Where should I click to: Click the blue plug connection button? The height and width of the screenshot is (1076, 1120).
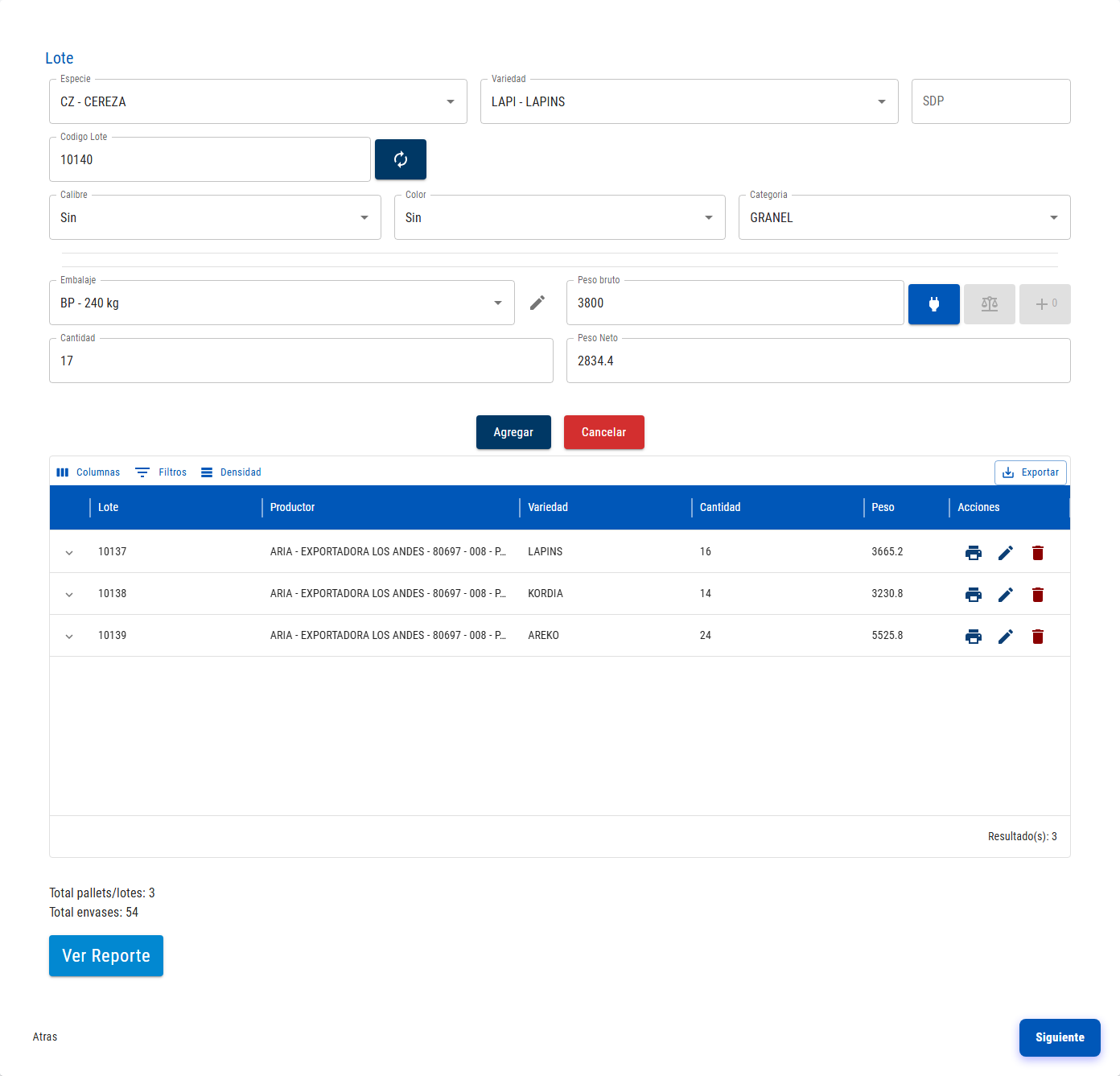click(x=933, y=304)
